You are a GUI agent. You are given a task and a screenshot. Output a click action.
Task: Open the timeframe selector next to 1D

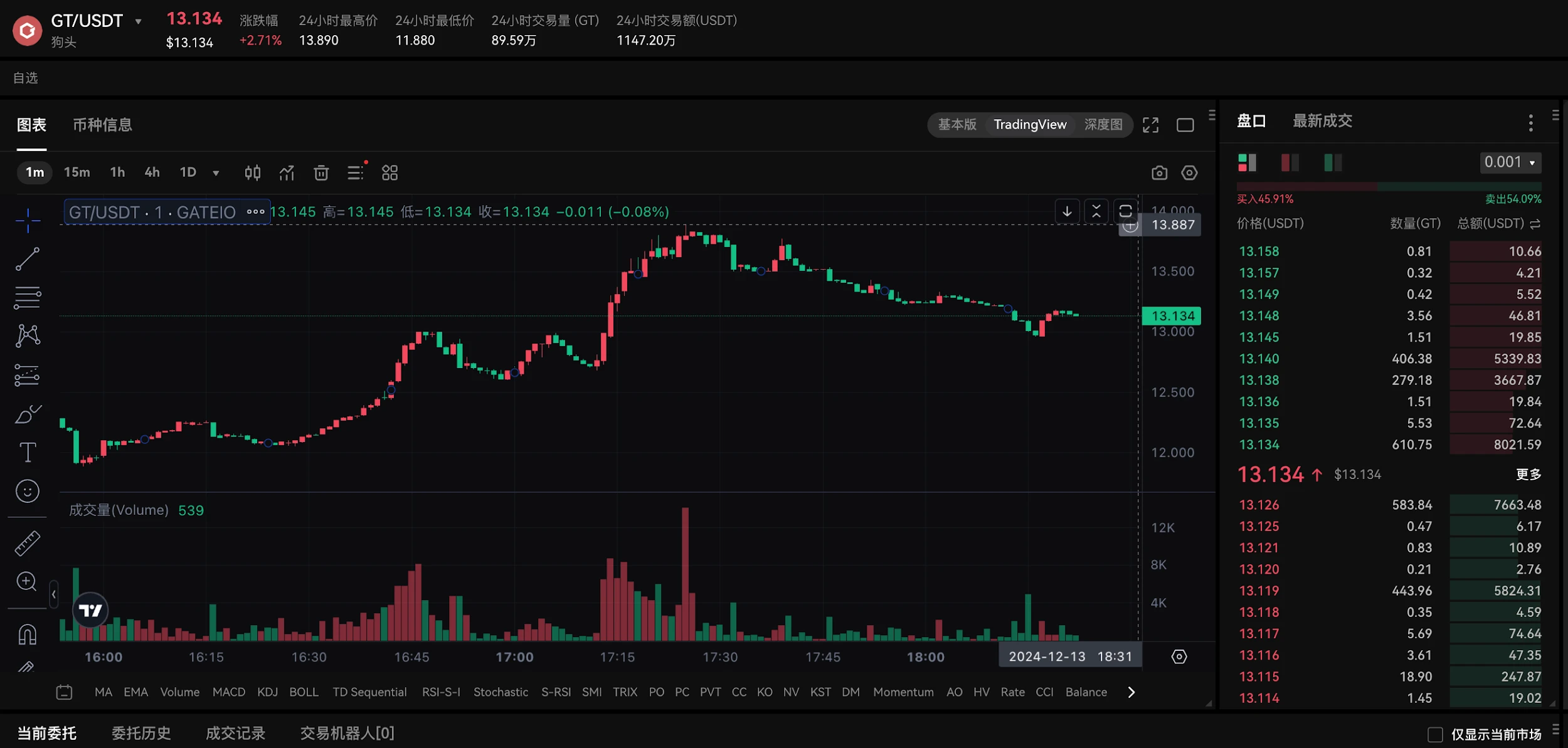(216, 172)
